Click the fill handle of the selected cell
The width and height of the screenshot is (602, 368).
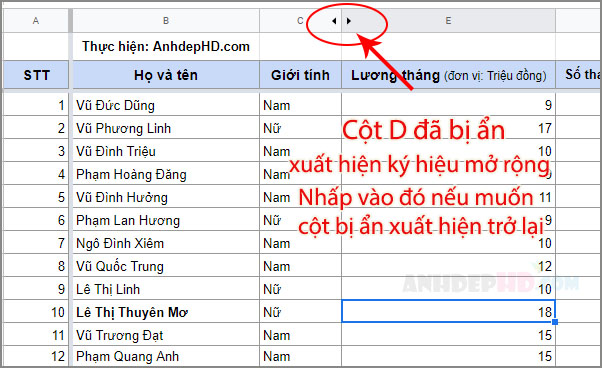pyautogui.click(x=555, y=322)
